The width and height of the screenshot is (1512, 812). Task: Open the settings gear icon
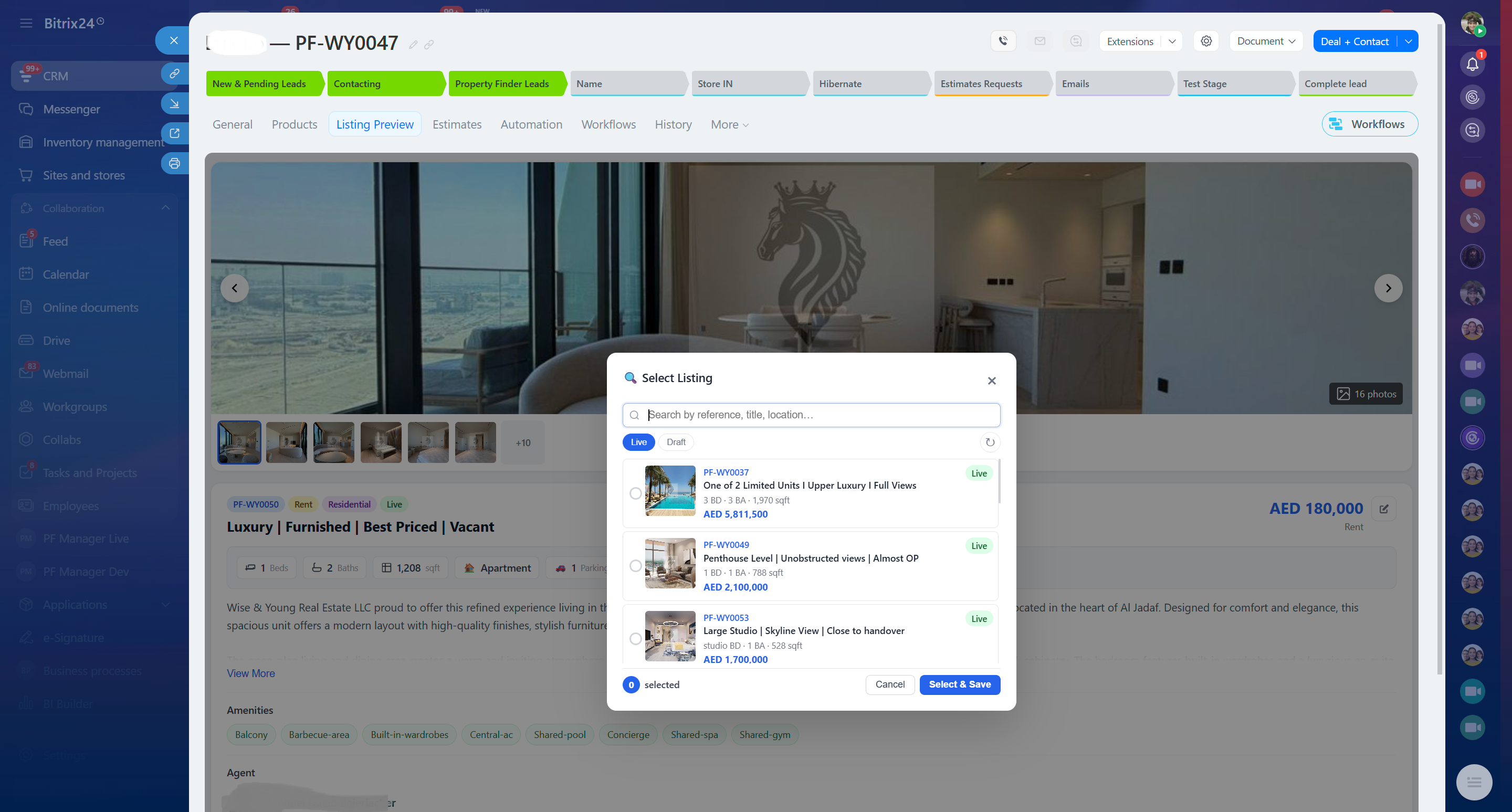1206,41
